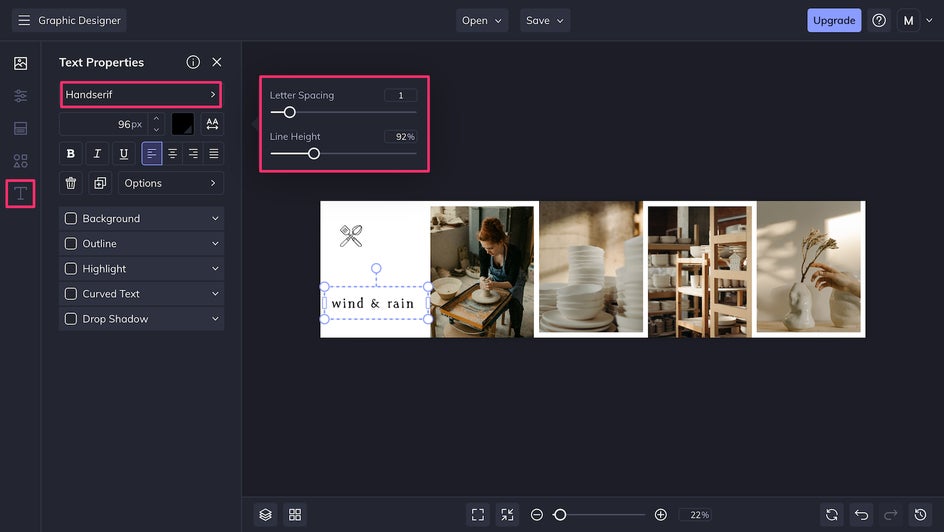Justify the text
Image resolution: width=944 pixels, height=532 pixels.
(214, 153)
